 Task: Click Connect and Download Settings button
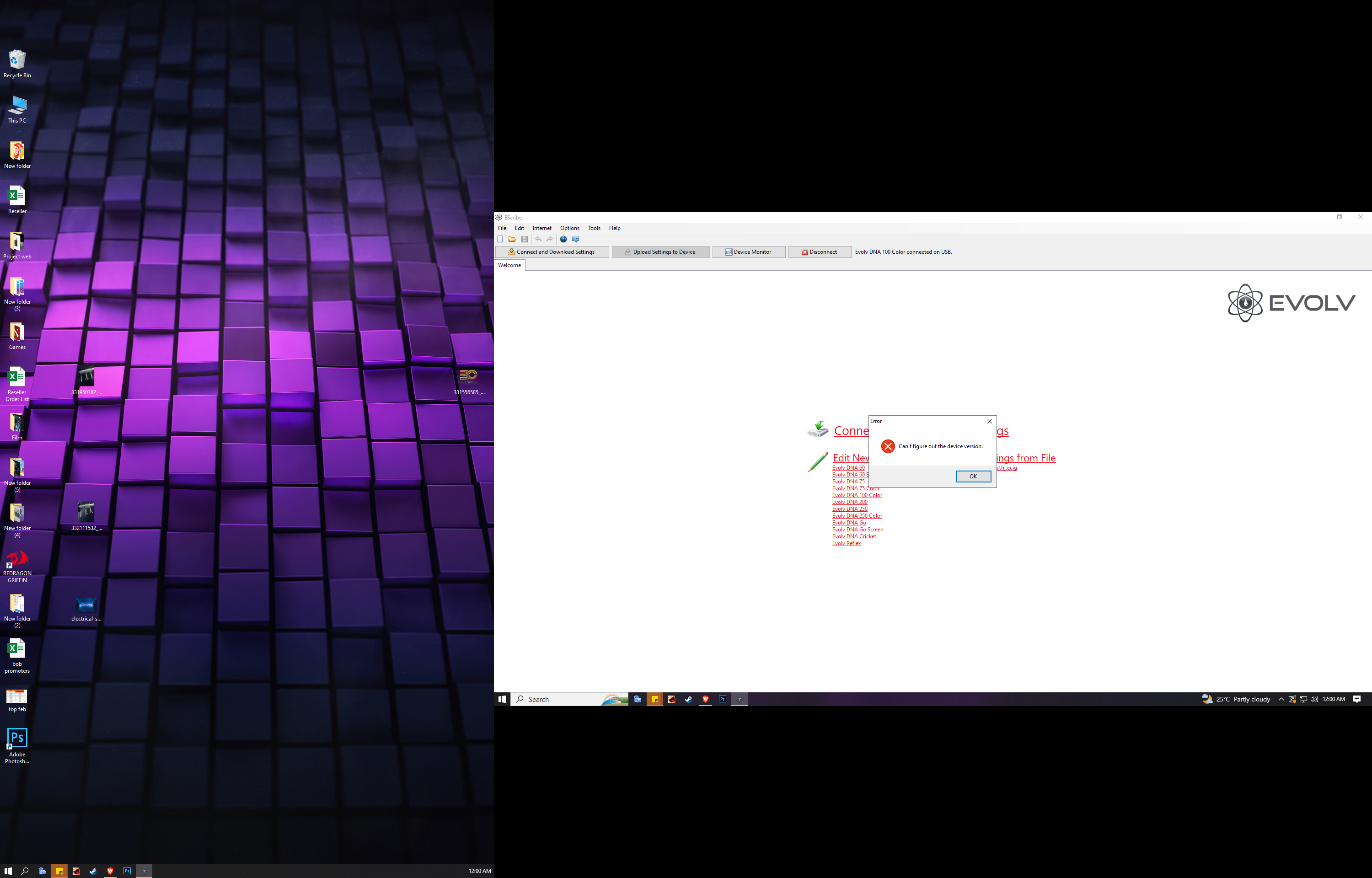coord(552,252)
